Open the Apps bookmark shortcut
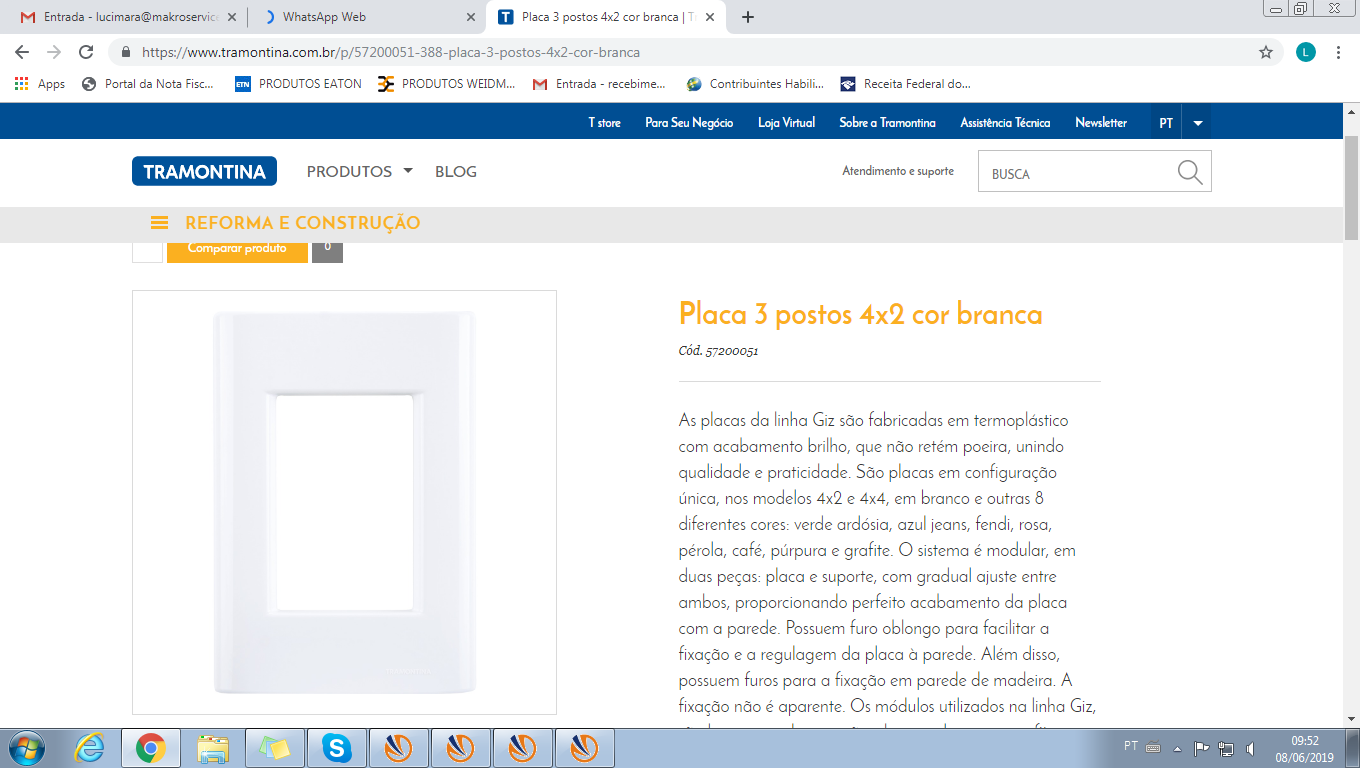Image resolution: width=1360 pixels, height=768 pixels. 40,84
